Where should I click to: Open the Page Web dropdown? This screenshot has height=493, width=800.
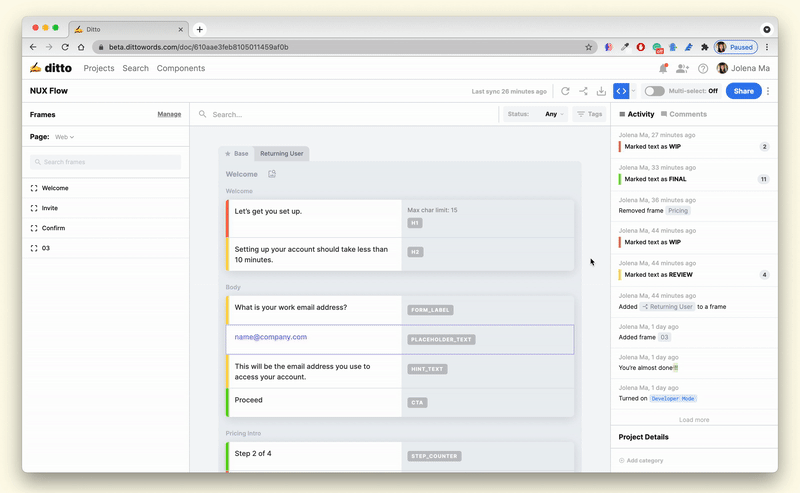[x=64, y=137]
